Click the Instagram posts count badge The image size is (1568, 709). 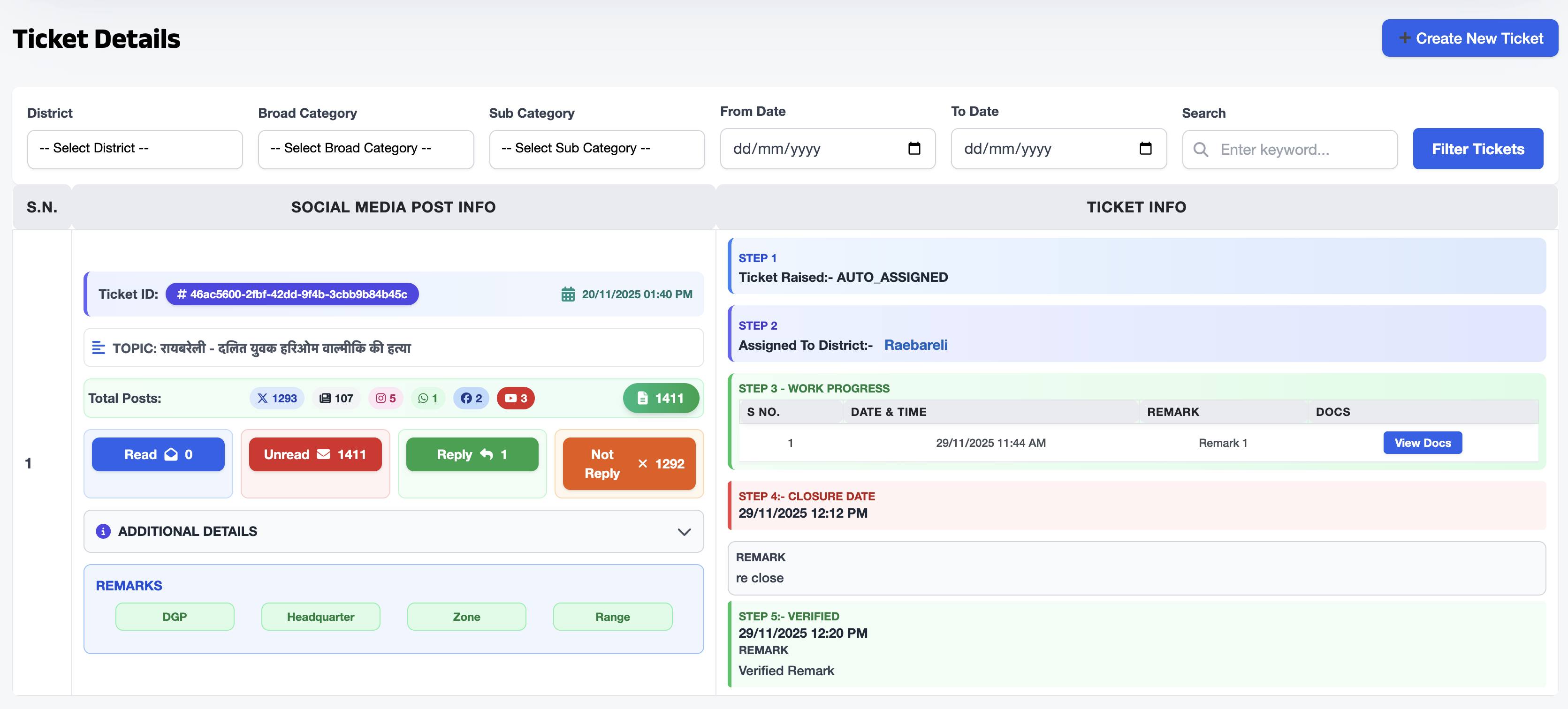point(385,398)
